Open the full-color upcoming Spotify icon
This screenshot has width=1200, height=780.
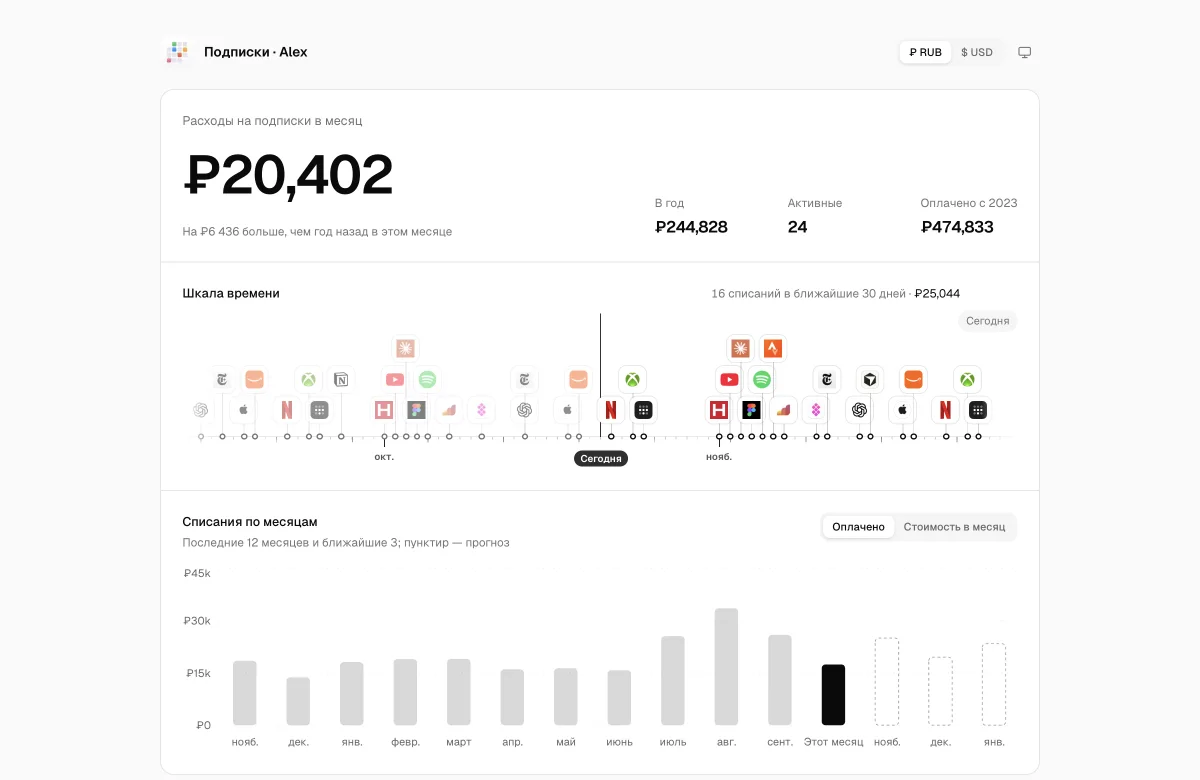coord(762,380)
